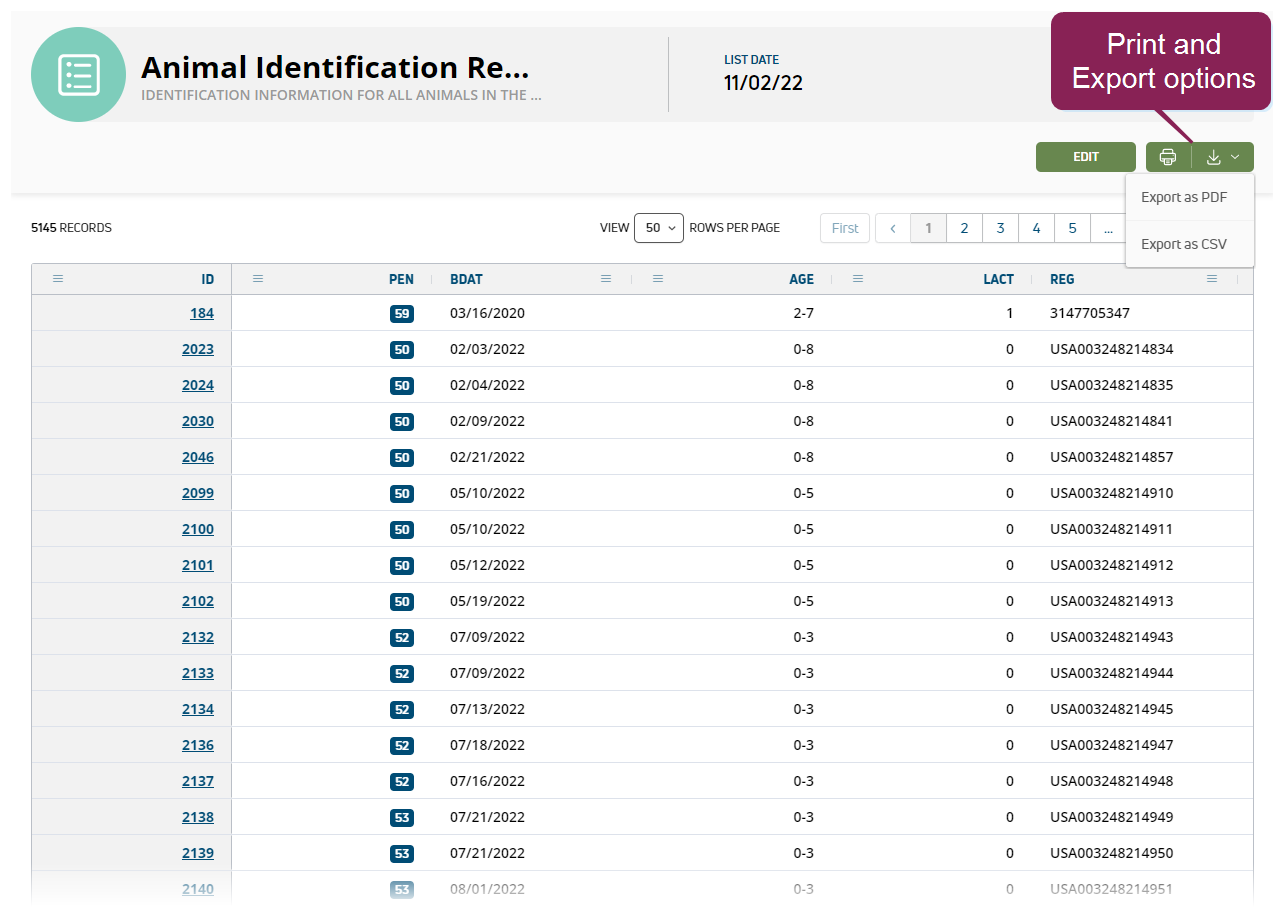Go to previous page using left chevron
1287x919 pixels.
point(892,228)
